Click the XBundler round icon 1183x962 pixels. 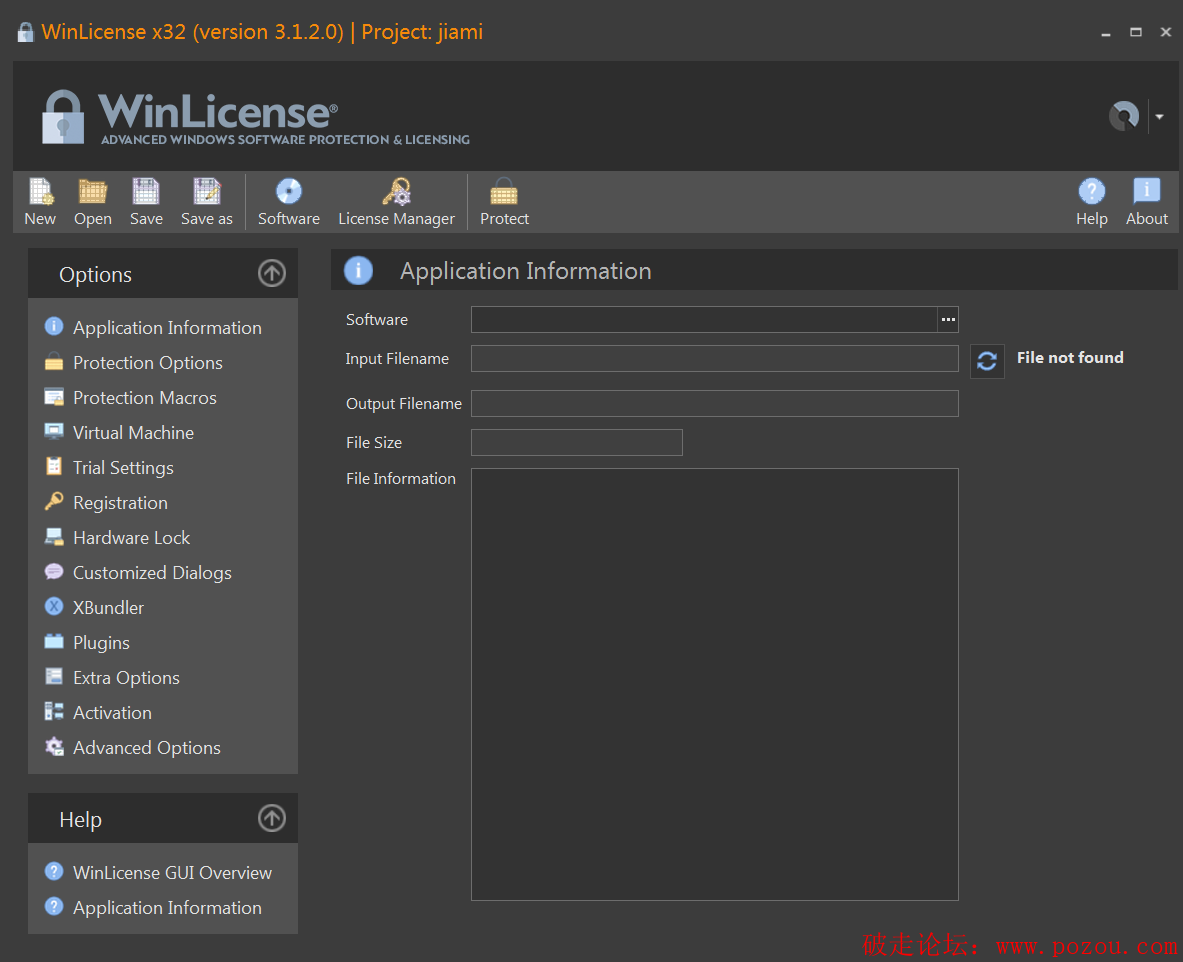tap(54, 606)
